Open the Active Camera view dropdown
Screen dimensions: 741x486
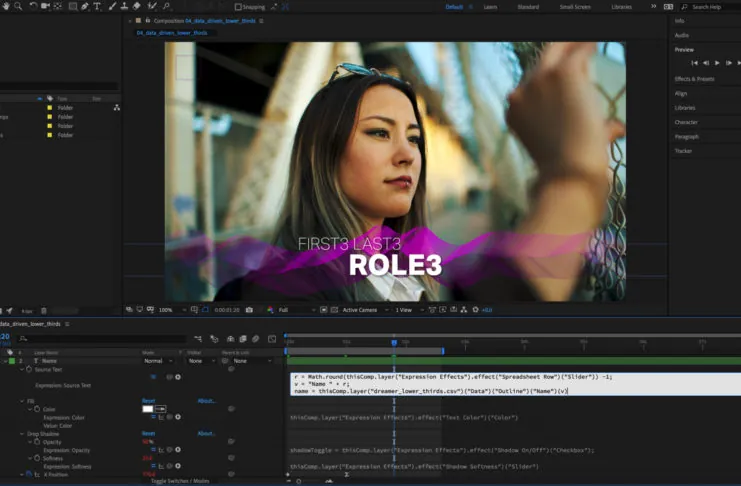pos(360,310)
